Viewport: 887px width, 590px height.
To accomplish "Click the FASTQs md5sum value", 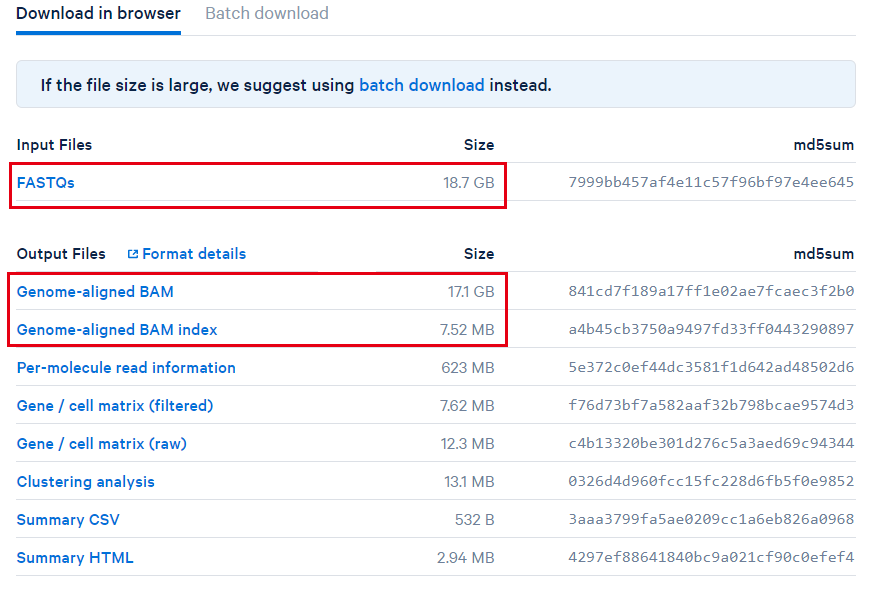I will 711,182.
